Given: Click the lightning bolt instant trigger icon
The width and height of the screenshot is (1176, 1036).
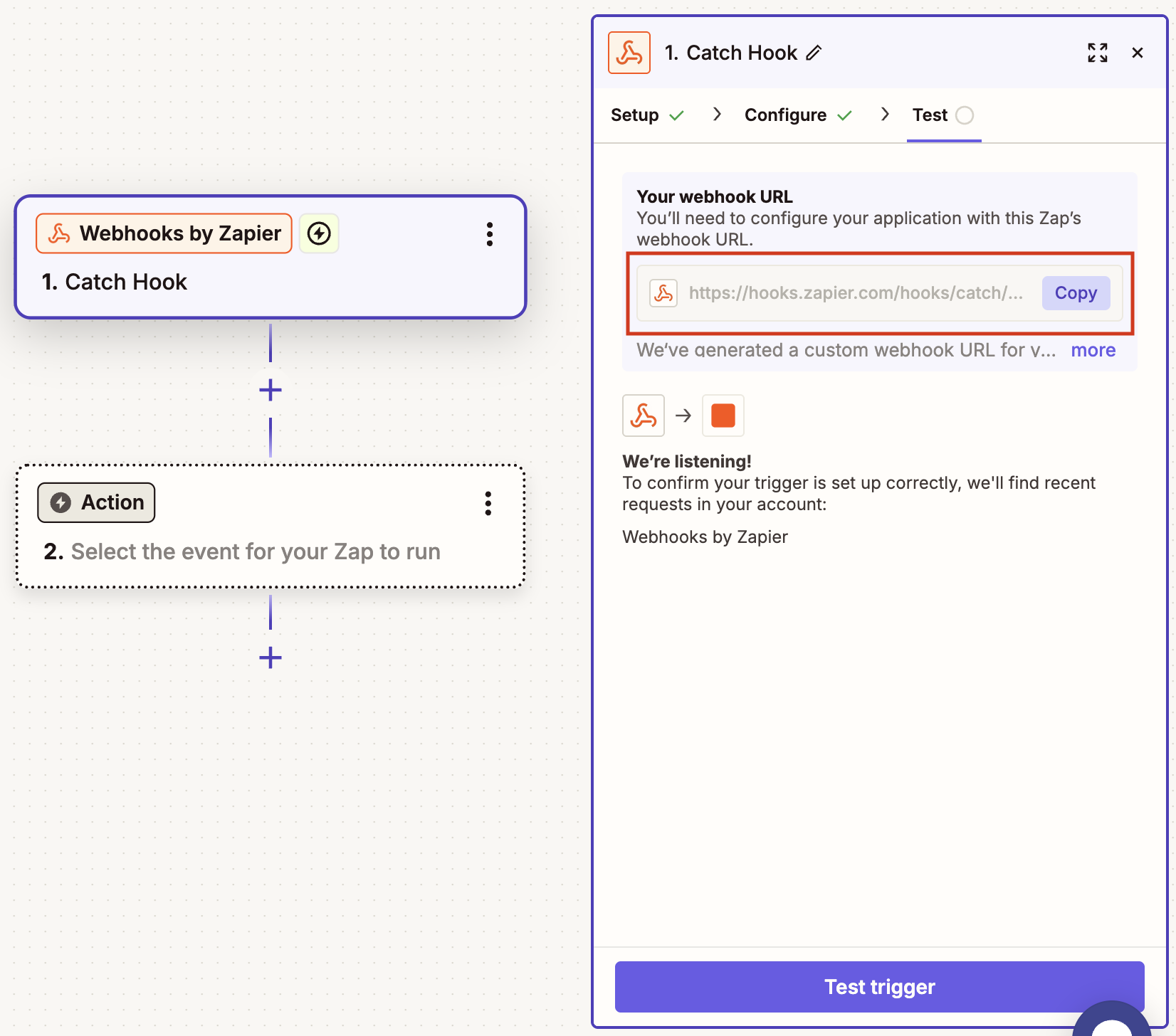Looking at the screenshot, I should pyautogui.click(x=319, y=233).
